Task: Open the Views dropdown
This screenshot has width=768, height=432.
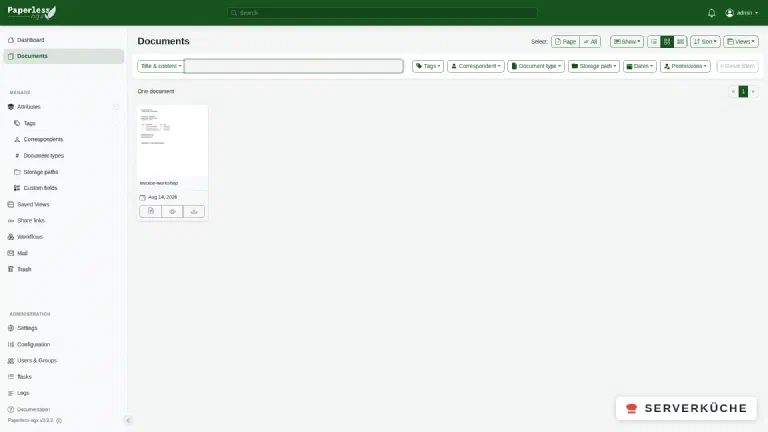Action: (x=741, y=42)
